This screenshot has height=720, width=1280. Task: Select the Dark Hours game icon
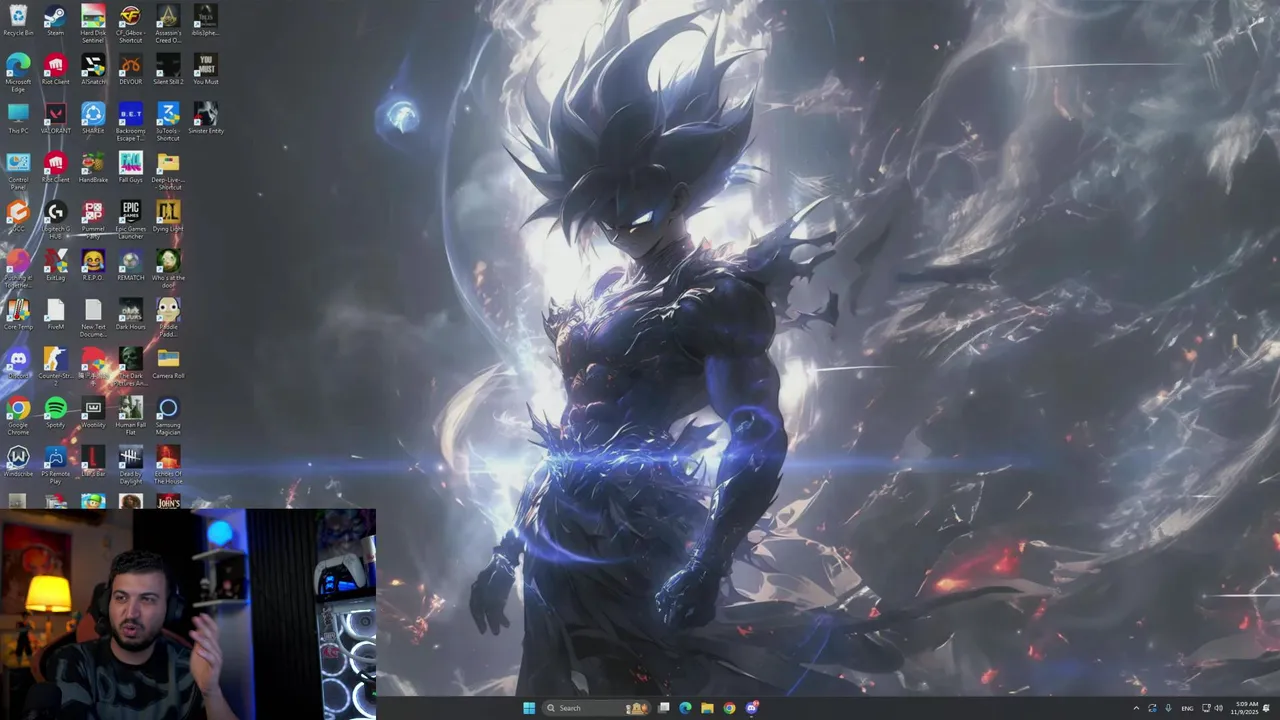coord(130,315)
